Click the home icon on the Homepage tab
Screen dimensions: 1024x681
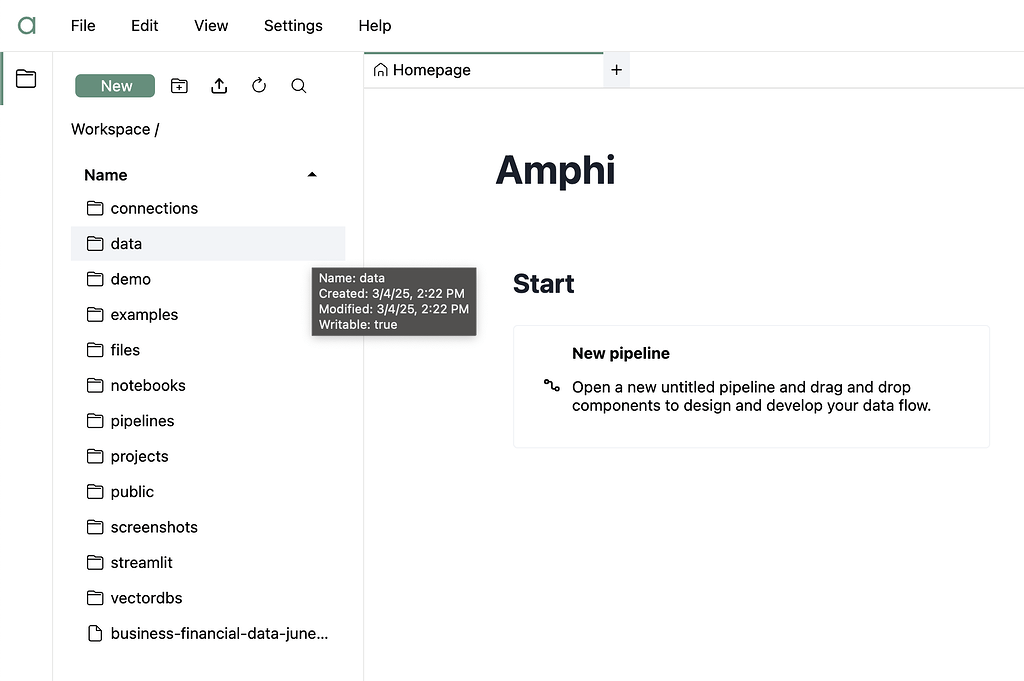pyautogui.click(x=380, y=69)
